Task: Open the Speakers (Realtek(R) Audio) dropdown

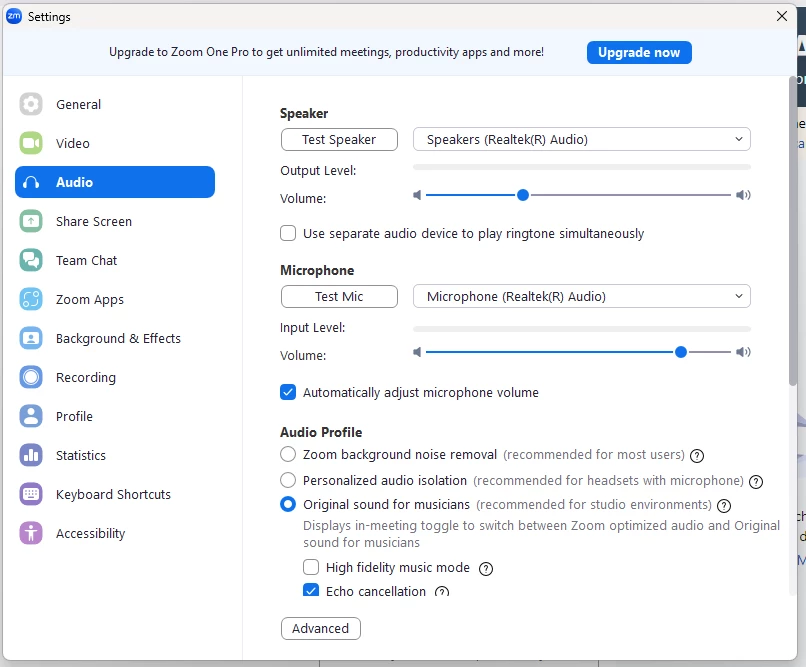Action: [x=581, y=140]
